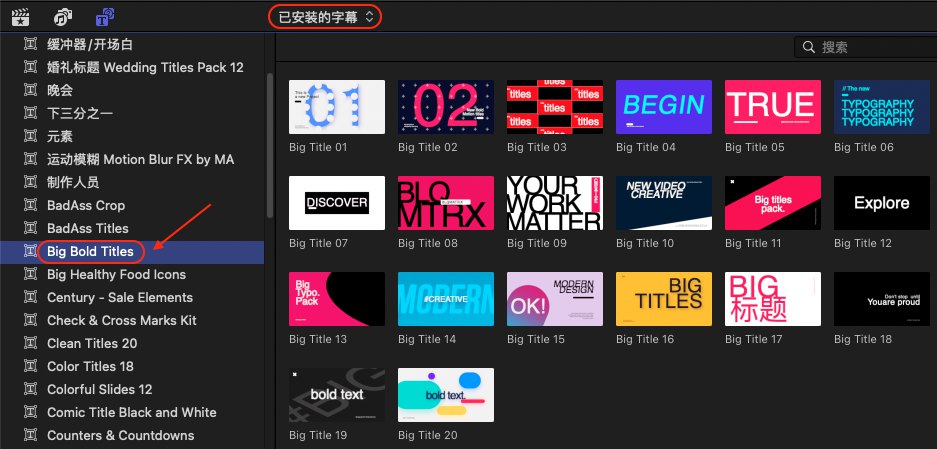Image resolution: width=937 pixels, height=449 pixels.
Task: Select the Big Title 12 Explore thumbnail
Action: pyautogui.click(x=882, y=203)
